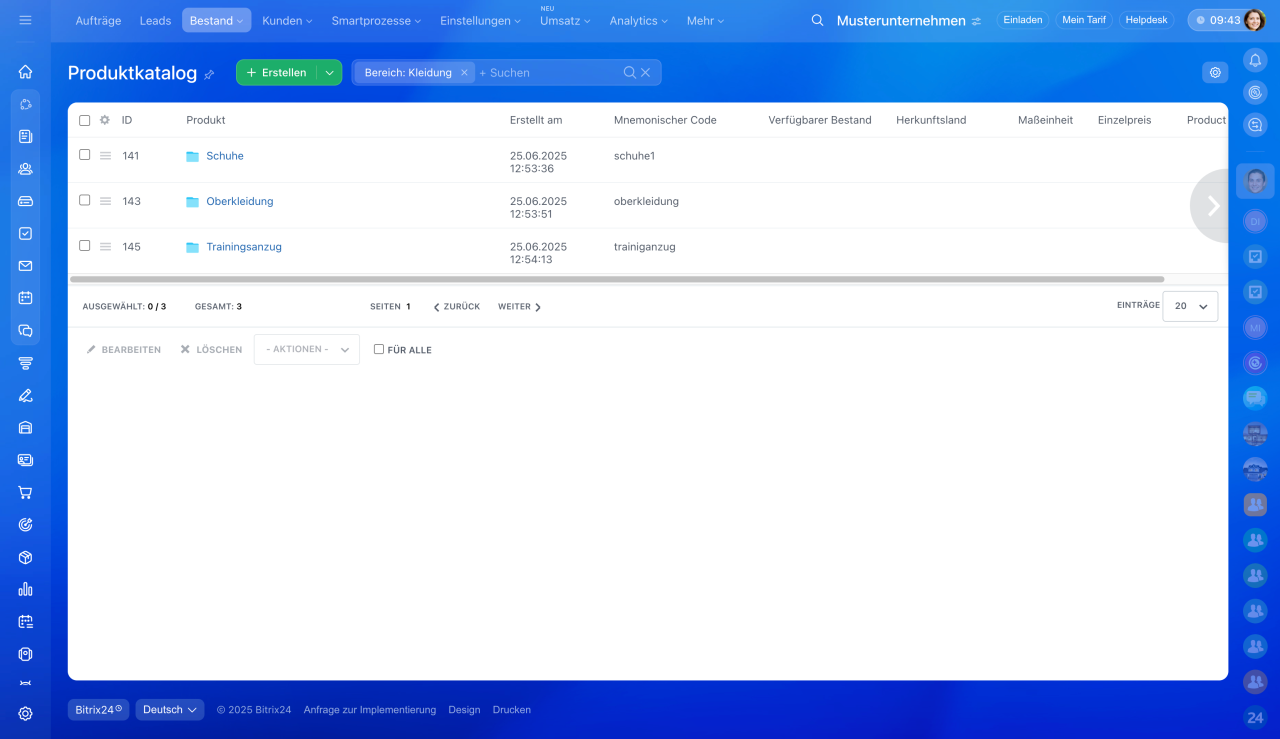Expand the Erstellen button dropdown arrow
Screen dimensions: 1280x739
[x=329, y=72]
